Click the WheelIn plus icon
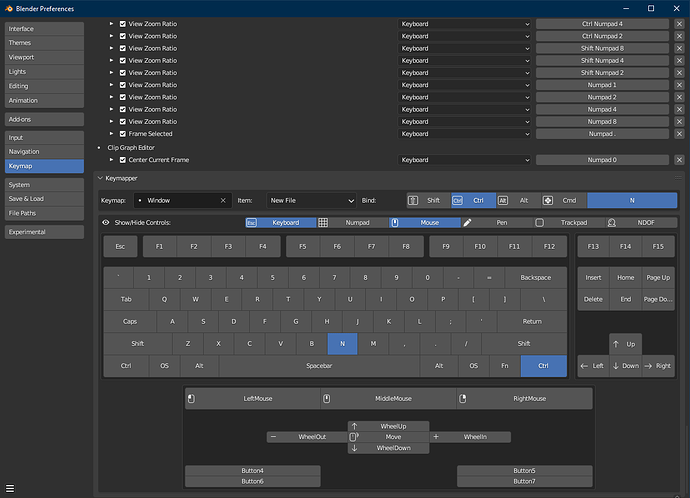Screen dimensions: 690x498 point(436,437)
